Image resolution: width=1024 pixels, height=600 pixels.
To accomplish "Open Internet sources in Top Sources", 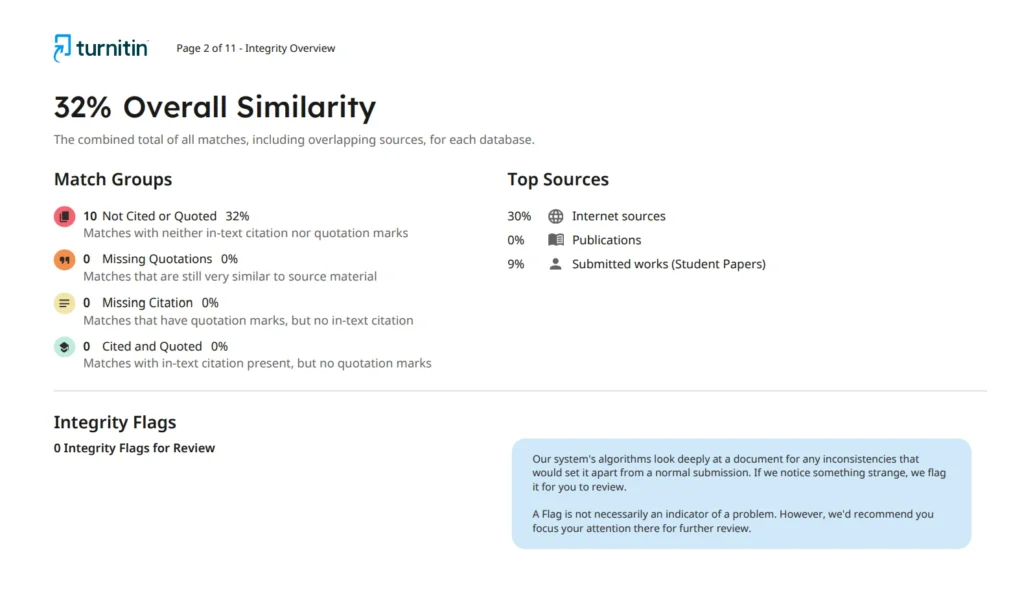I will [618, 216].
